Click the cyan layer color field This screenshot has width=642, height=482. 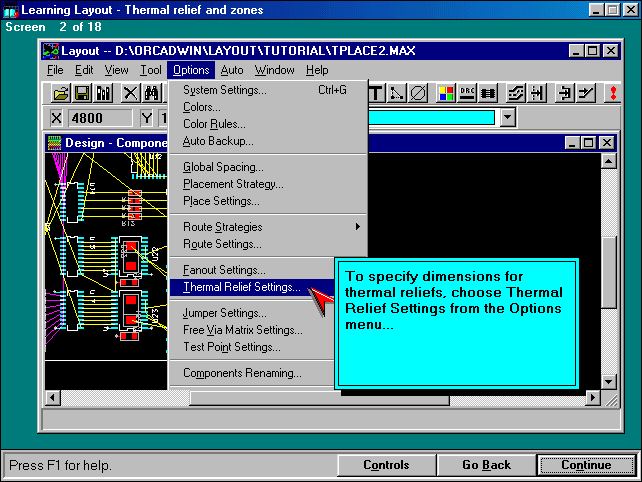point(431,118)
